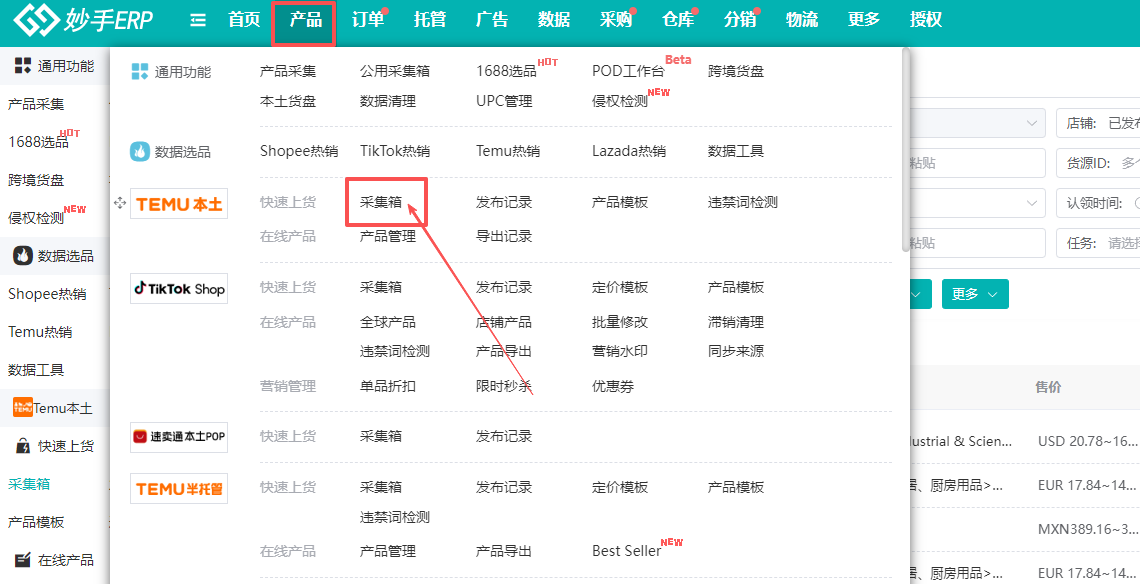Image resolution: width=1140 pixels, height=584 pixels.
Task: Click the 粘贴 field beside 任务
Action: pyautogui.click(x=978, y=243)
